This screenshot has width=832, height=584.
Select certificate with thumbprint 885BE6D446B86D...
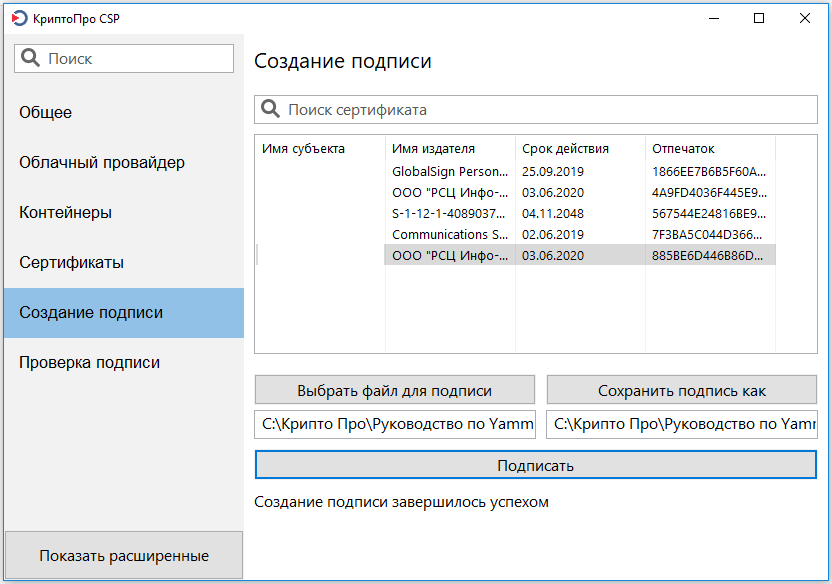click(516, 255)
